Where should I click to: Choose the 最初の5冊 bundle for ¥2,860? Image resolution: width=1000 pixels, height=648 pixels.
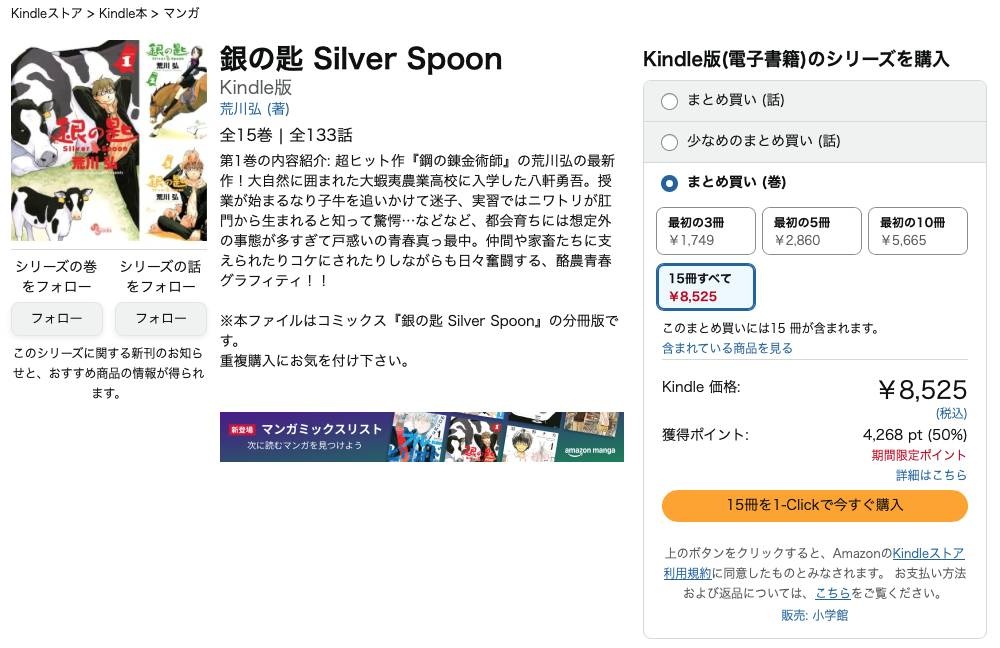[x=811, y=231]
